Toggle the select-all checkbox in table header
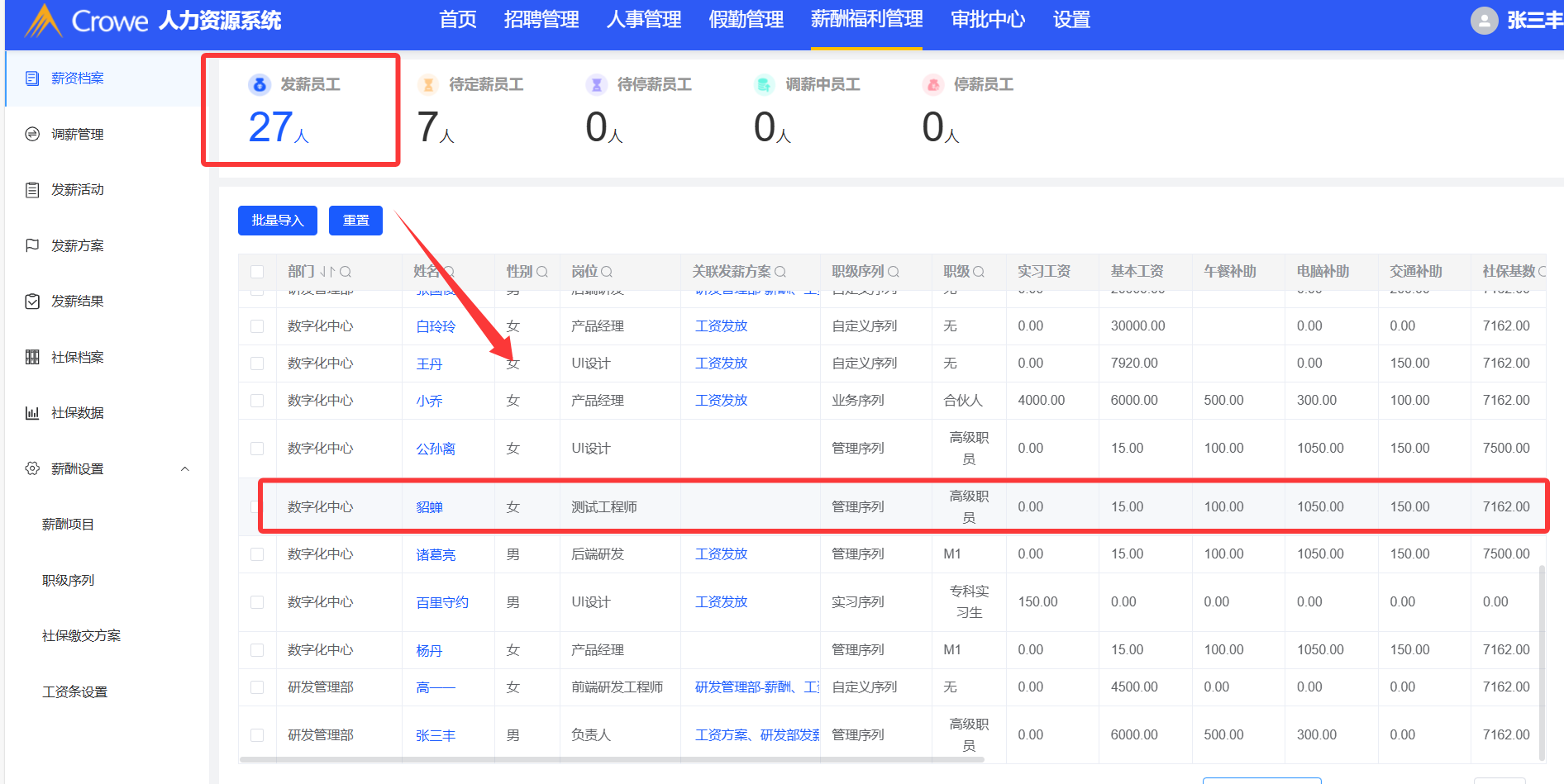Viewport: 1564px width, 784px height. [x=257, y=272]
